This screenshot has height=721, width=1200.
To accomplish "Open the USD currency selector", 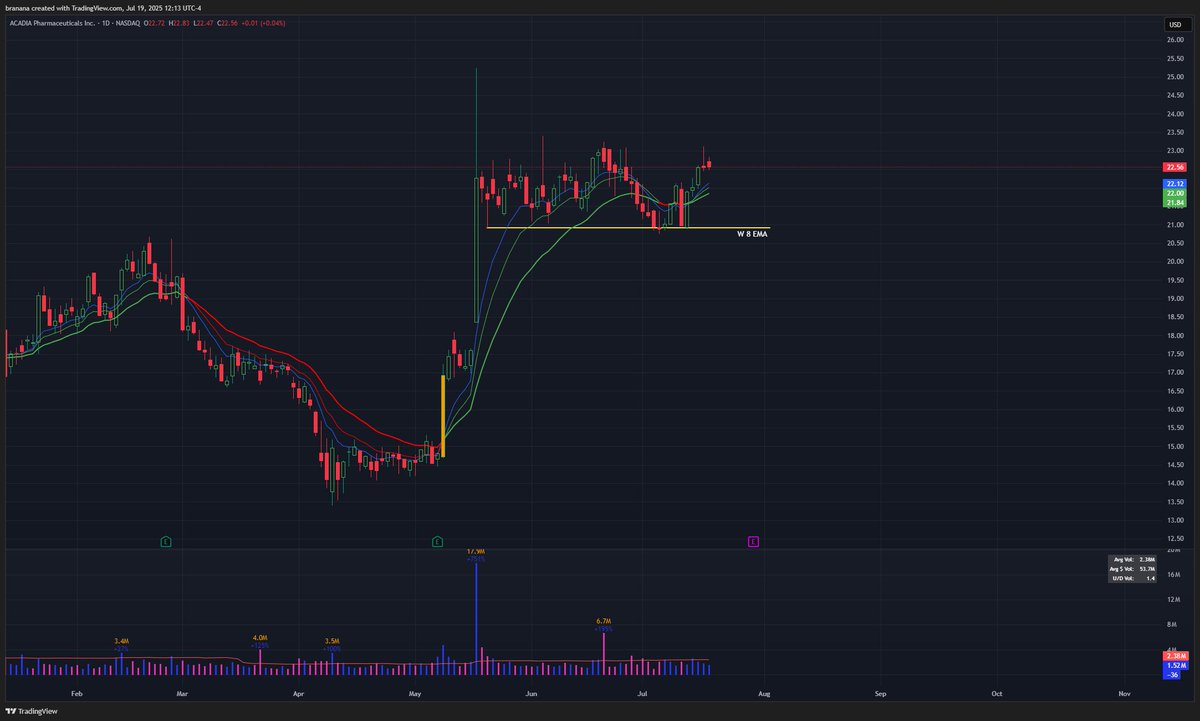I will point(1175,24).
